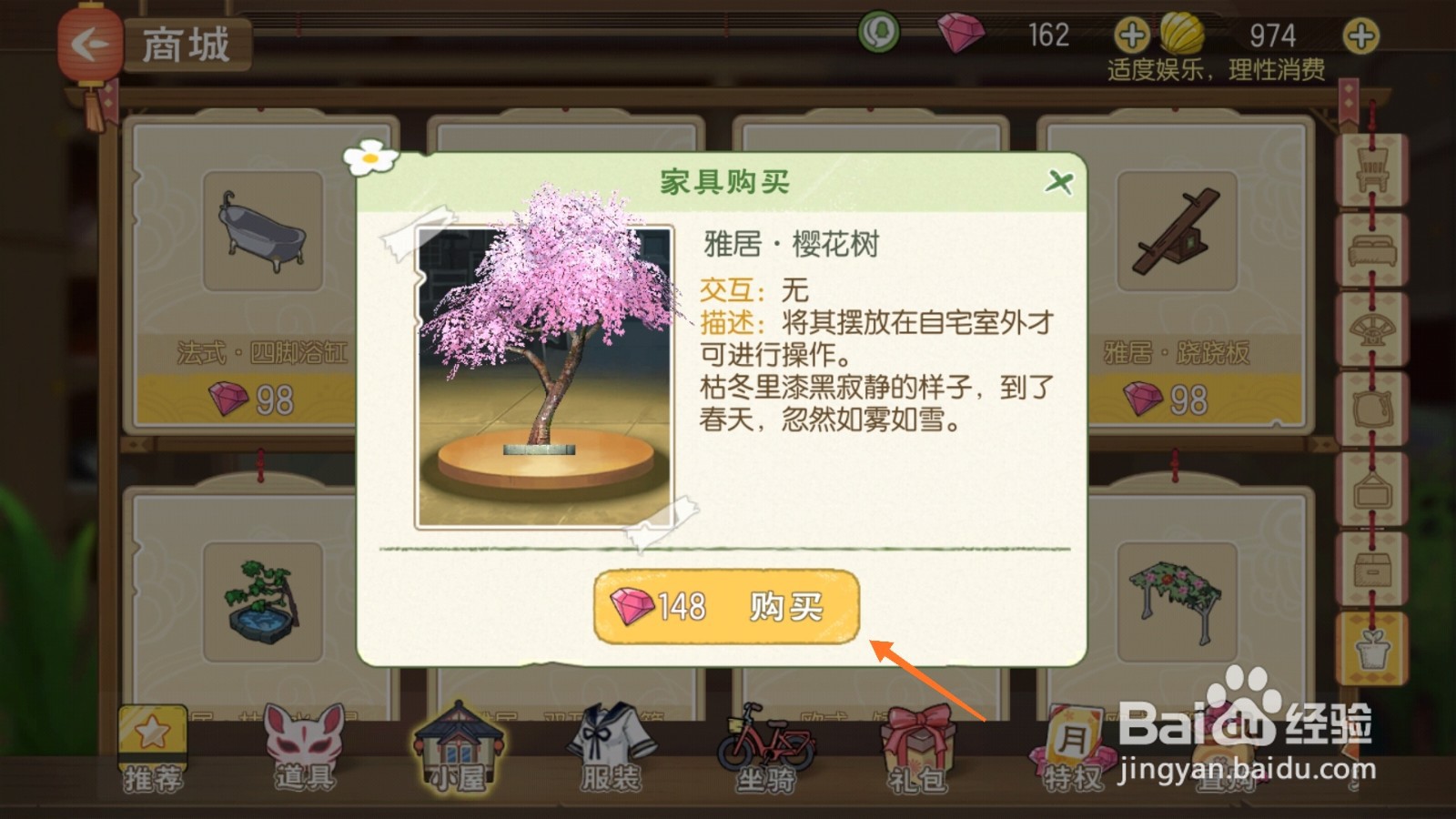The width and height of the screenshot is (1456, 819).
Task: Select the hanging lamp category
Action: [1371, 489]
